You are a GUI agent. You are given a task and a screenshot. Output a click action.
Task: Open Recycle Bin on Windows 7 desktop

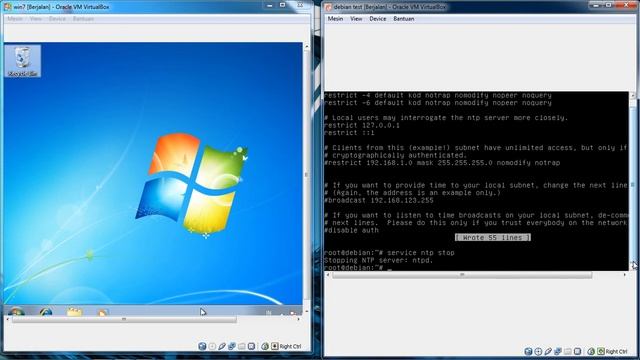[x=23, y=61]
